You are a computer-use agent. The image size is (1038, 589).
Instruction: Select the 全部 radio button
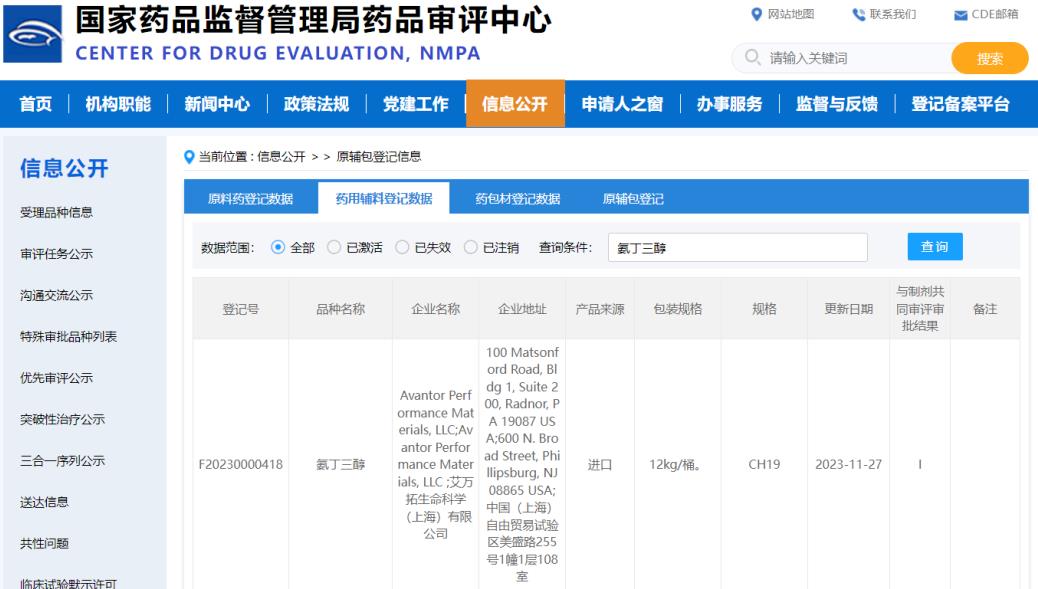click(x=278, y=247)
